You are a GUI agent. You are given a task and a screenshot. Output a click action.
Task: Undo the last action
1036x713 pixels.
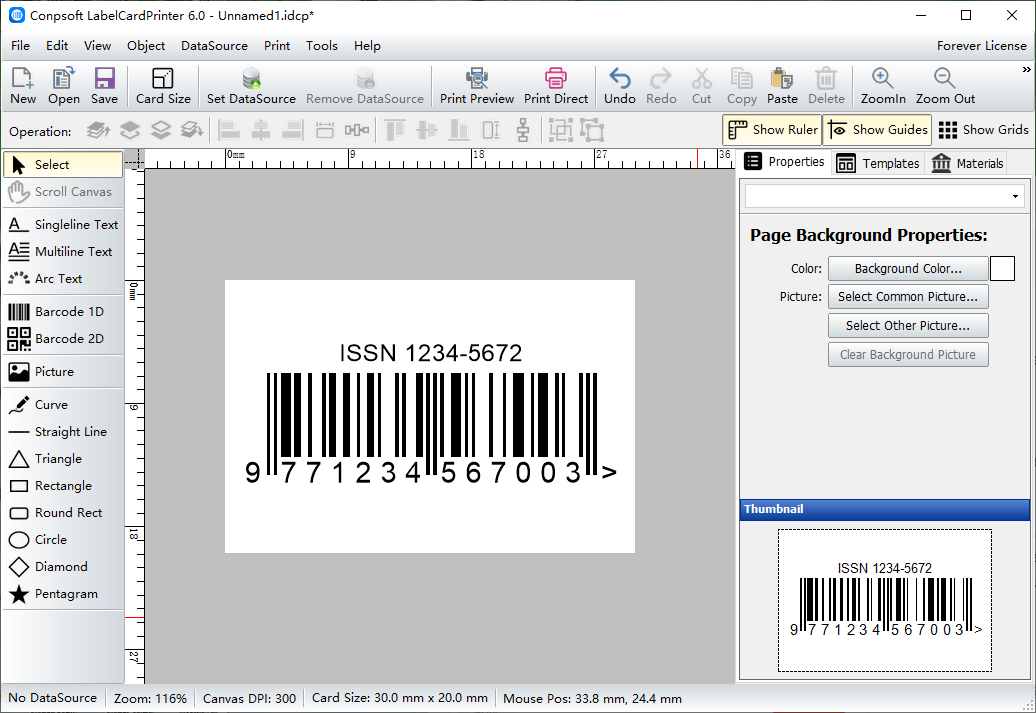click(619, 86)
